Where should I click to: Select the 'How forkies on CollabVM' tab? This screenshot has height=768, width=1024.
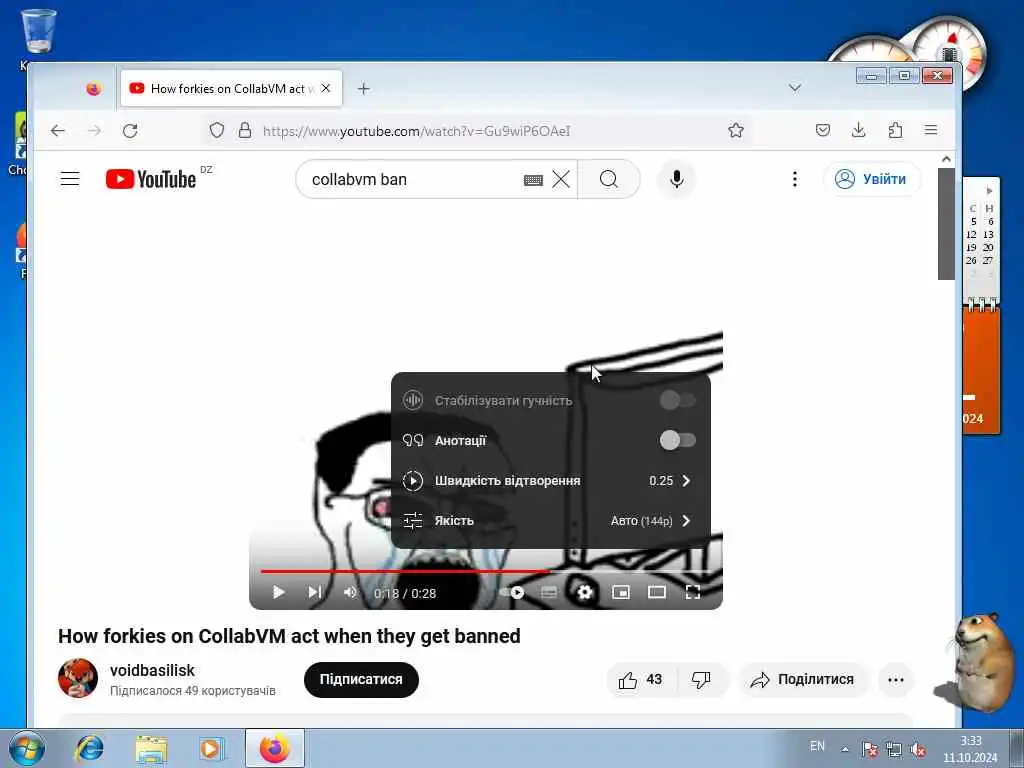tap(232, 89)
